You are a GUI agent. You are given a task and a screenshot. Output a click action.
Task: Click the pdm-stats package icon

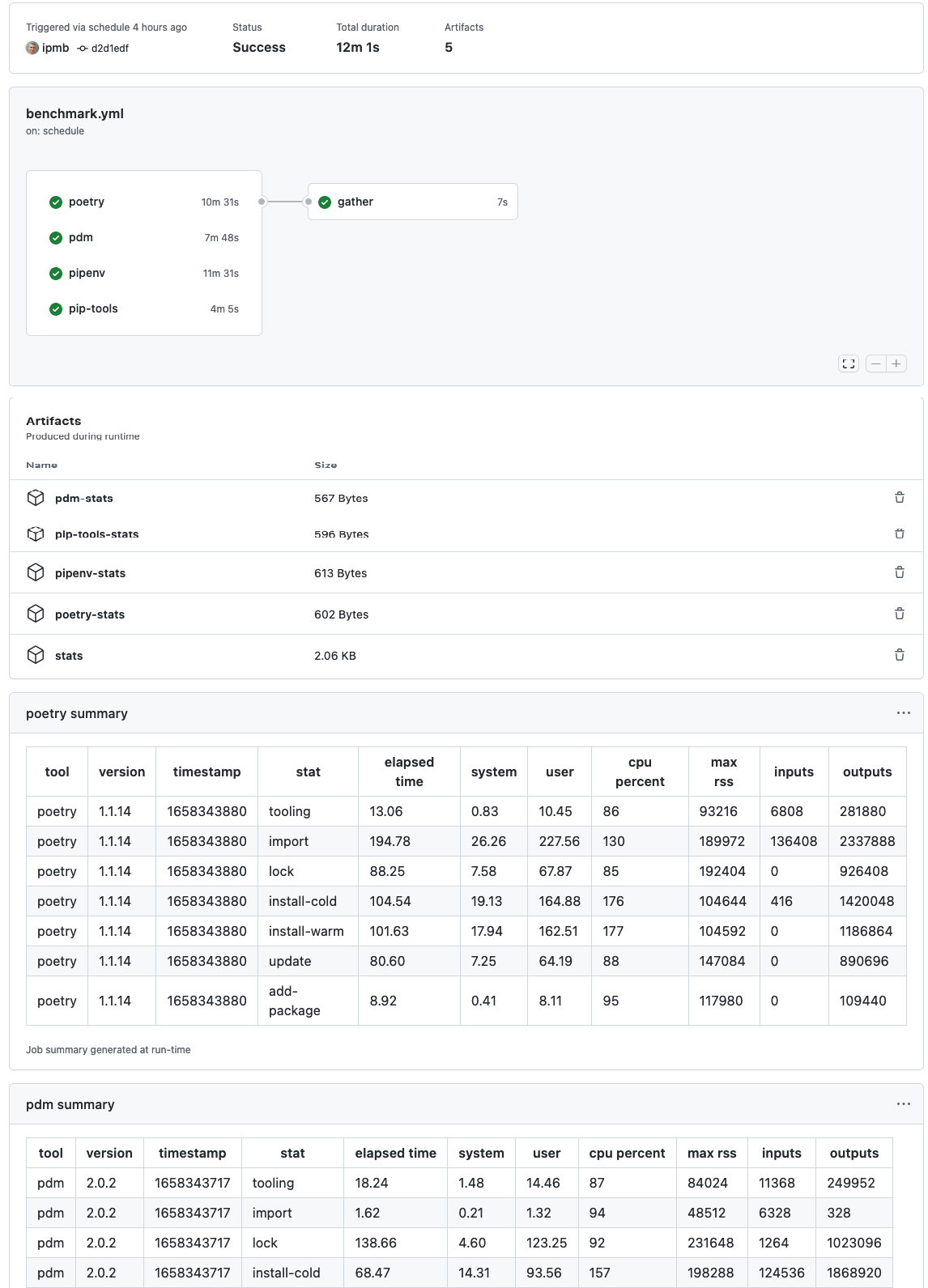tap(36, 498)
